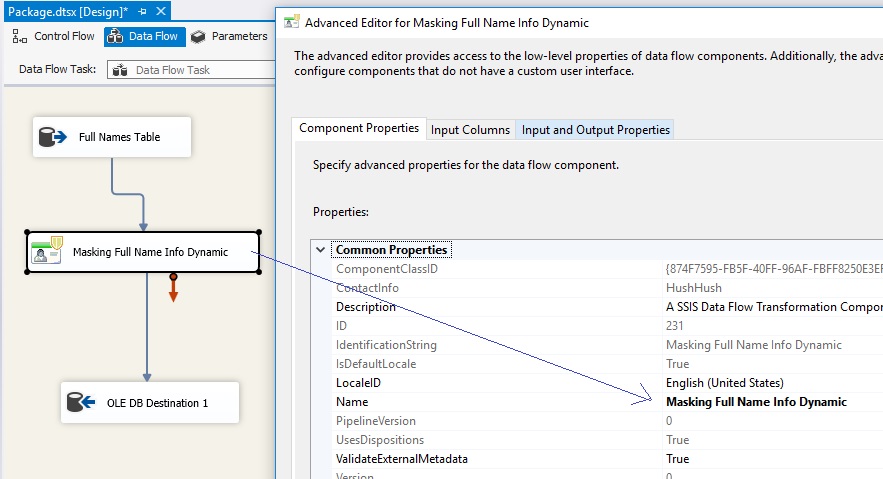Click the Masking Full Name Info component icon
The image size is (883, 479).
(x=47, y=251)
